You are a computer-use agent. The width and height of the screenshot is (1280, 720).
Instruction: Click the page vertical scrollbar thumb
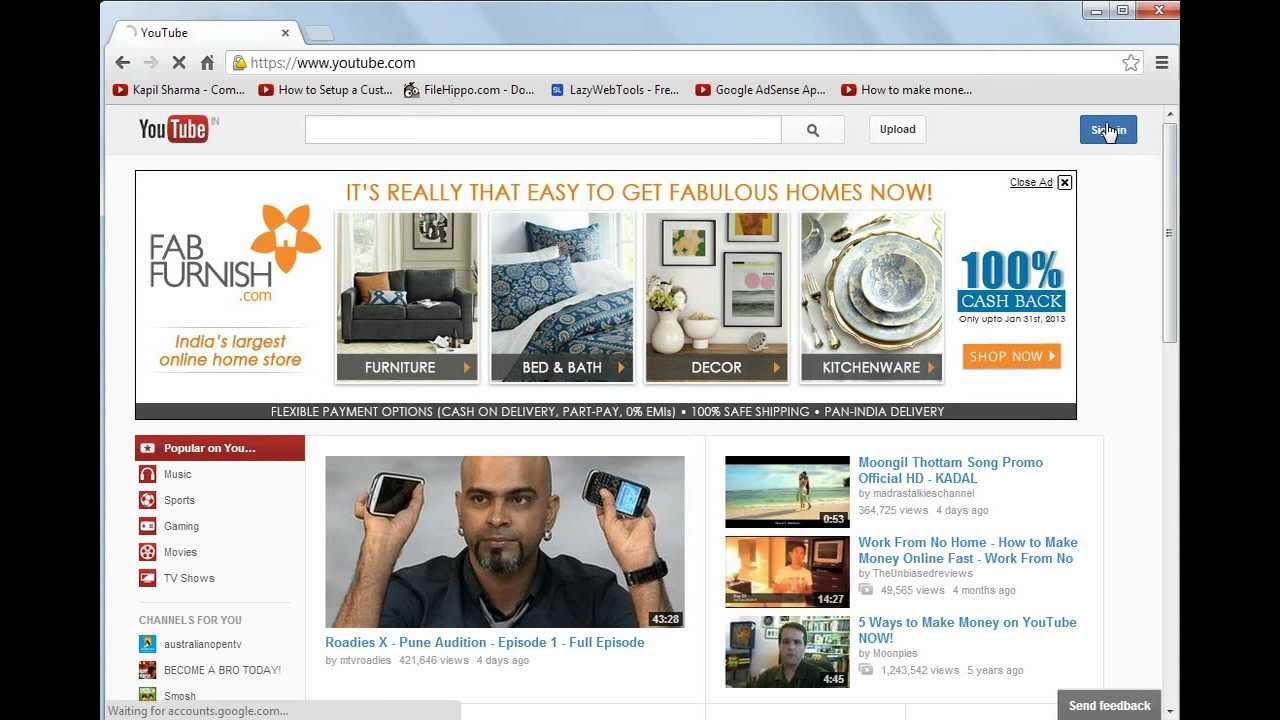pos(1169,233)
